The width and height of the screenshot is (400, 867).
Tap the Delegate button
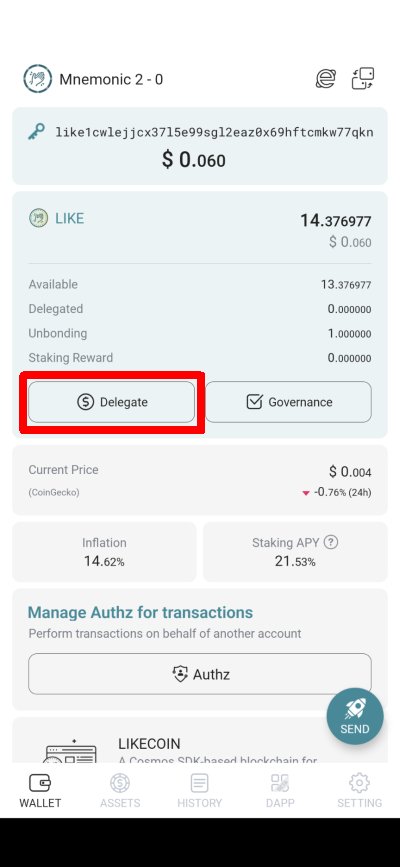click(x=112, y=402)
